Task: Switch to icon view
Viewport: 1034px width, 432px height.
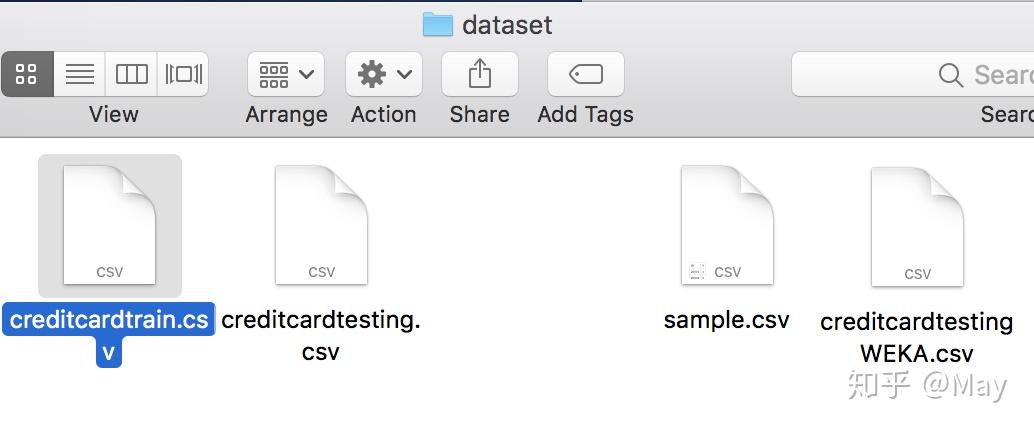Action: [x=27, y=74]
